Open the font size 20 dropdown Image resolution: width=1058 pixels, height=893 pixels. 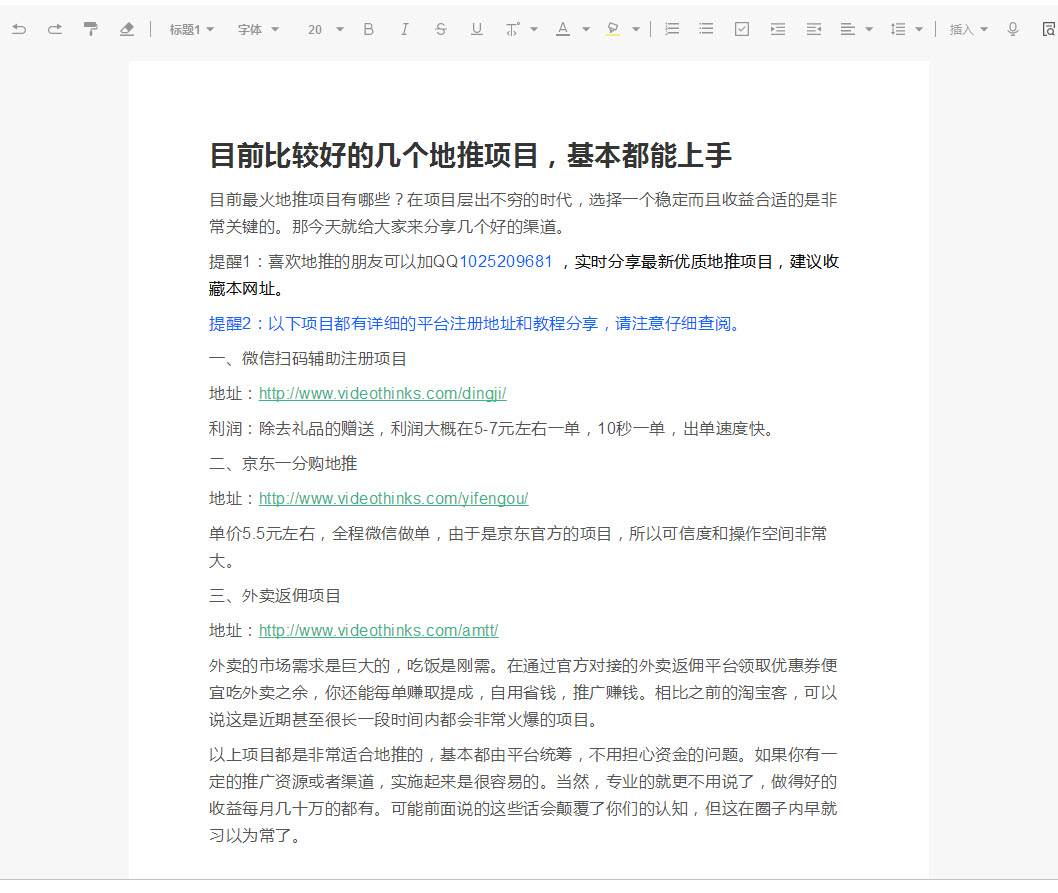(x=326, y=30)
